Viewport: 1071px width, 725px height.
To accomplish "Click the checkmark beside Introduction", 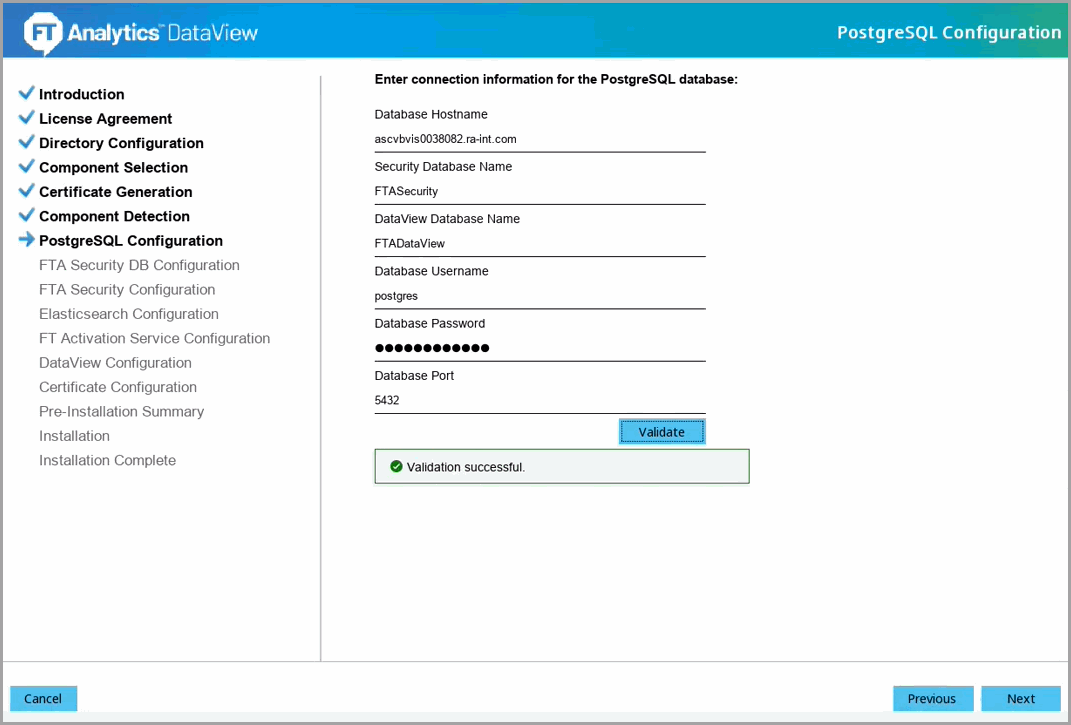I will click(27, 94).
